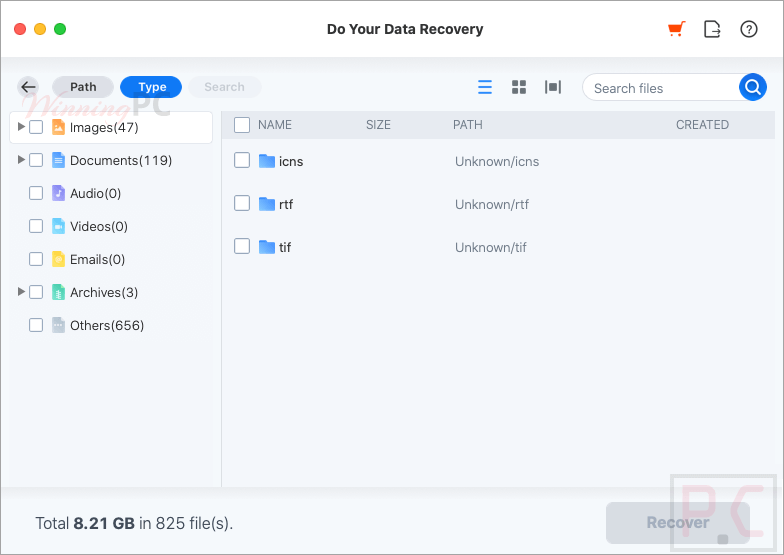This screenshot has height=555, width=784.
Task: Select the Videos(0) tree label
Action: tap(99, 226)
